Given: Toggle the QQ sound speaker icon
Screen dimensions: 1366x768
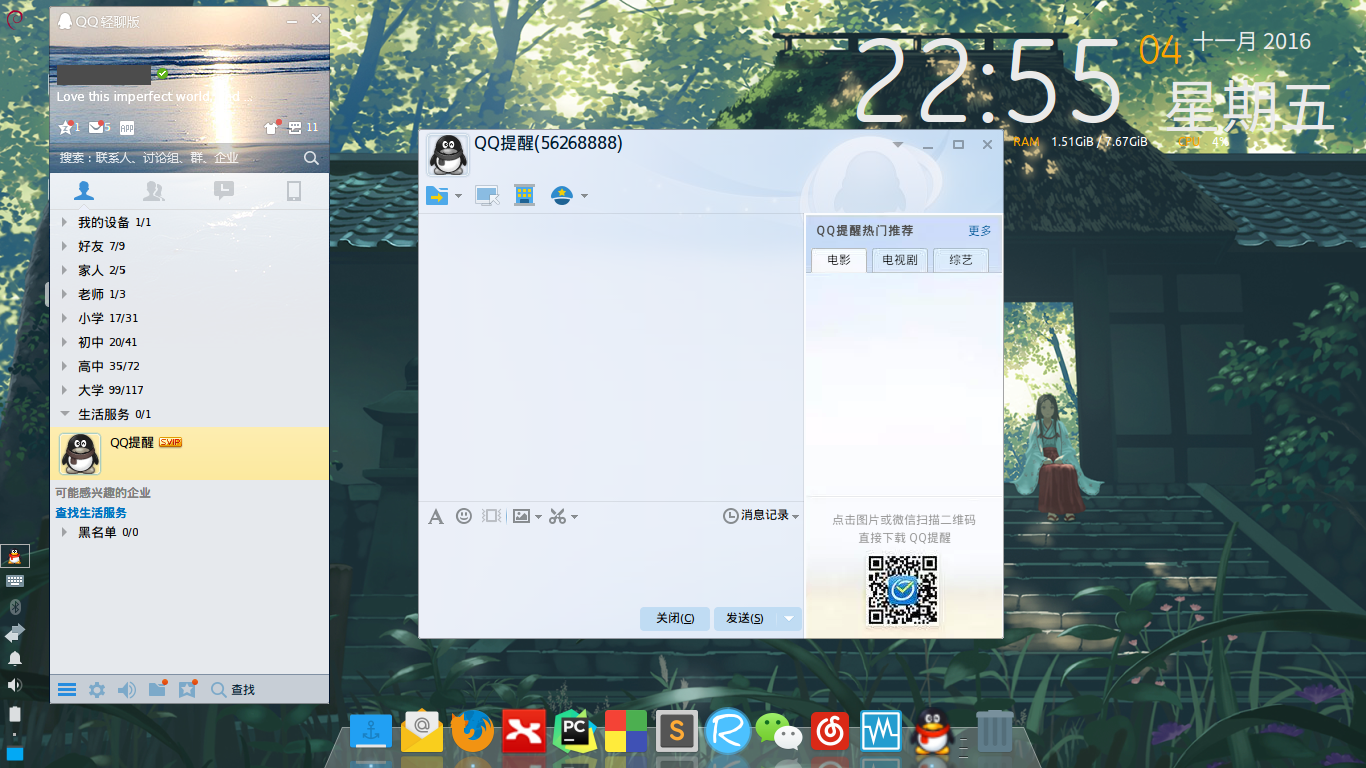Looking at the screenshot, I should tap(127, 689).
